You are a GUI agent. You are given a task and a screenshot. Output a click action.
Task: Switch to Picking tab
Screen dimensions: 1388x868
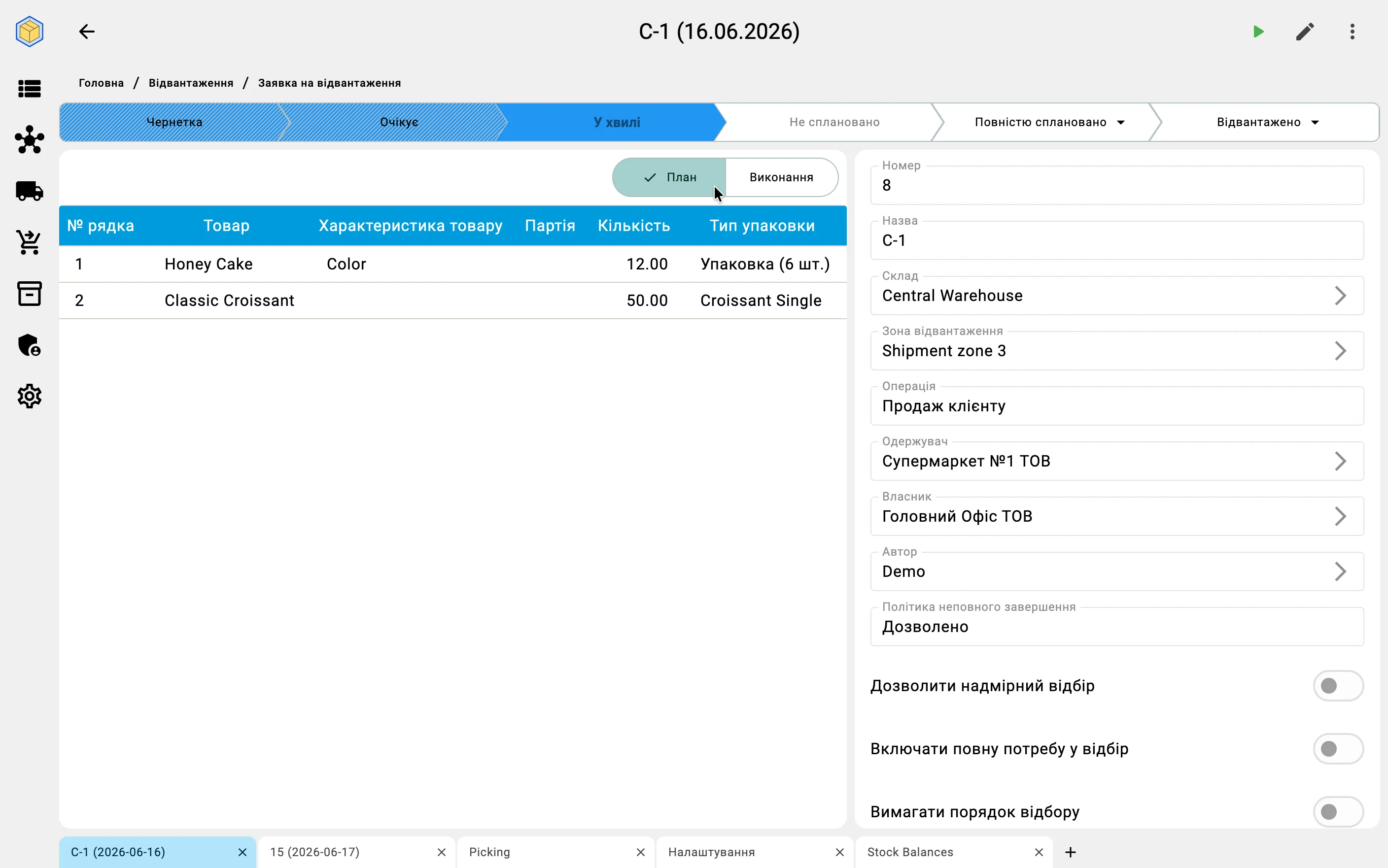556,852
